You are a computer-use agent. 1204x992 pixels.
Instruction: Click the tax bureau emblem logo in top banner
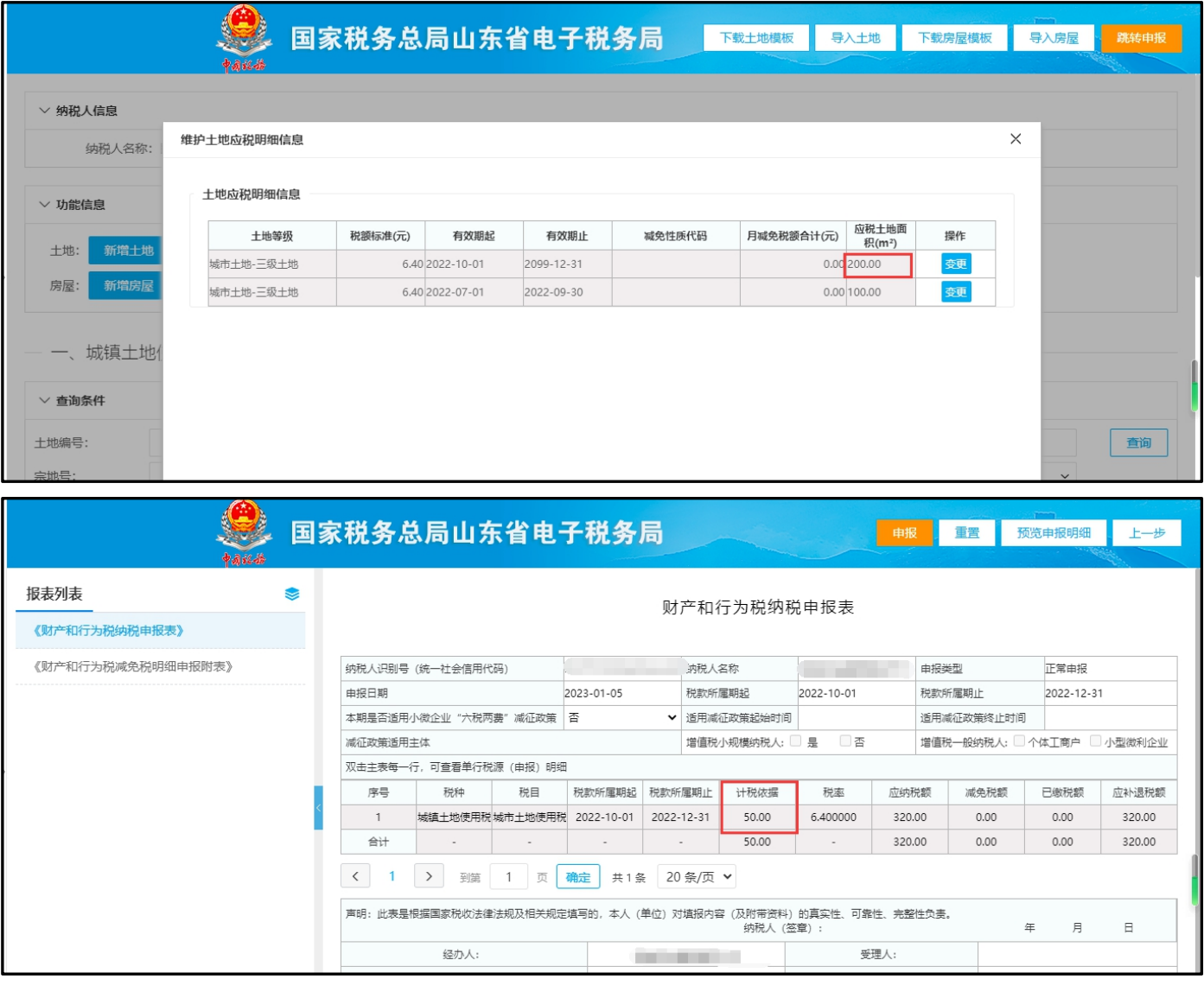click(244, 38)
